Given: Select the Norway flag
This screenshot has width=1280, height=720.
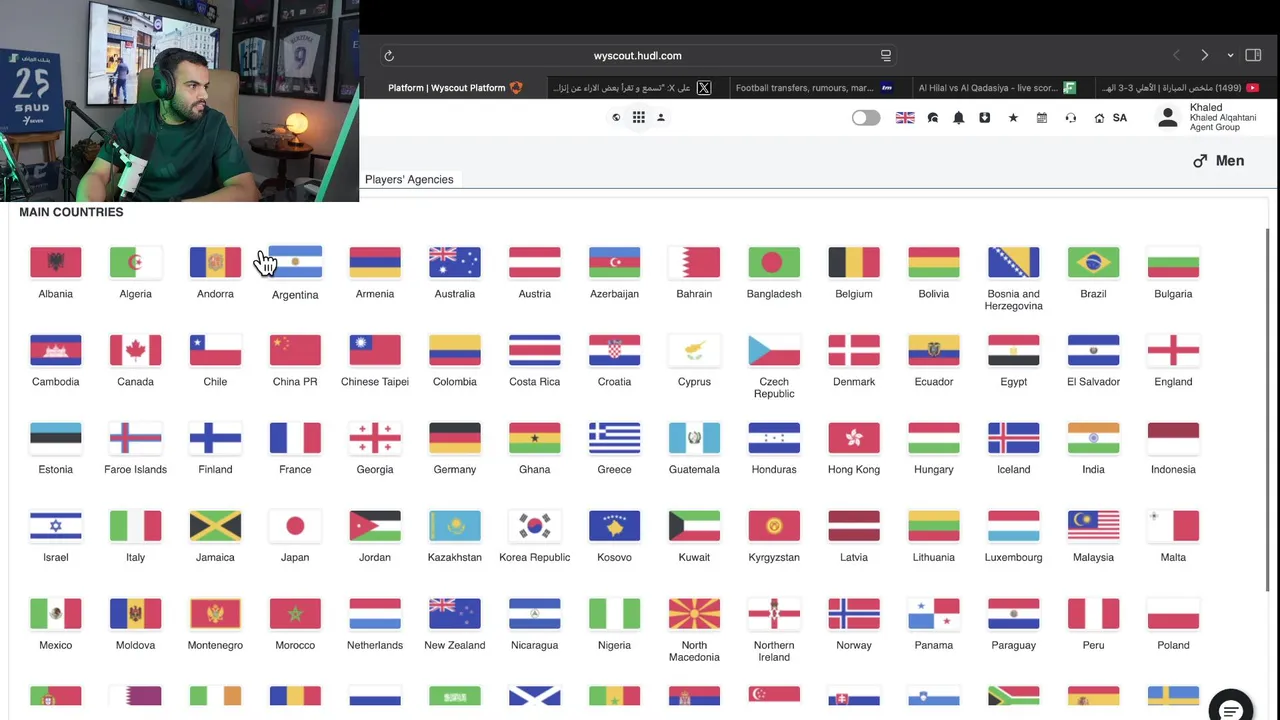Looking at the screenshot, I should [x=854, y=614].
